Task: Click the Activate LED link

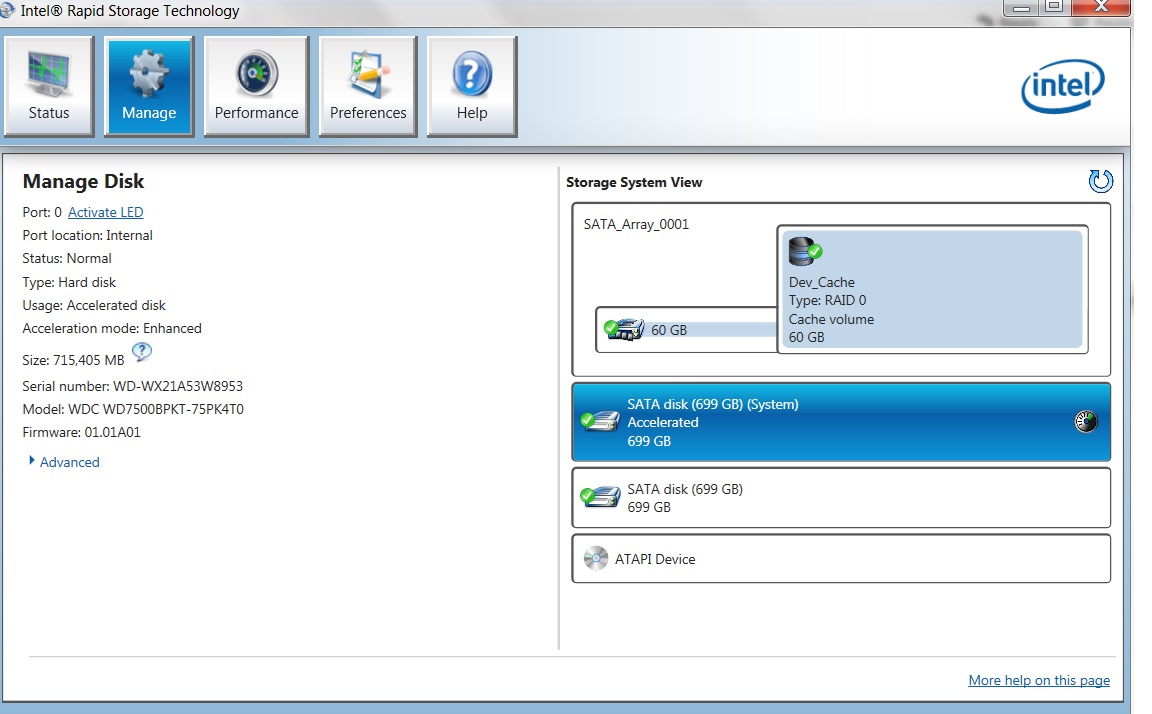Action: coord(106,212)
